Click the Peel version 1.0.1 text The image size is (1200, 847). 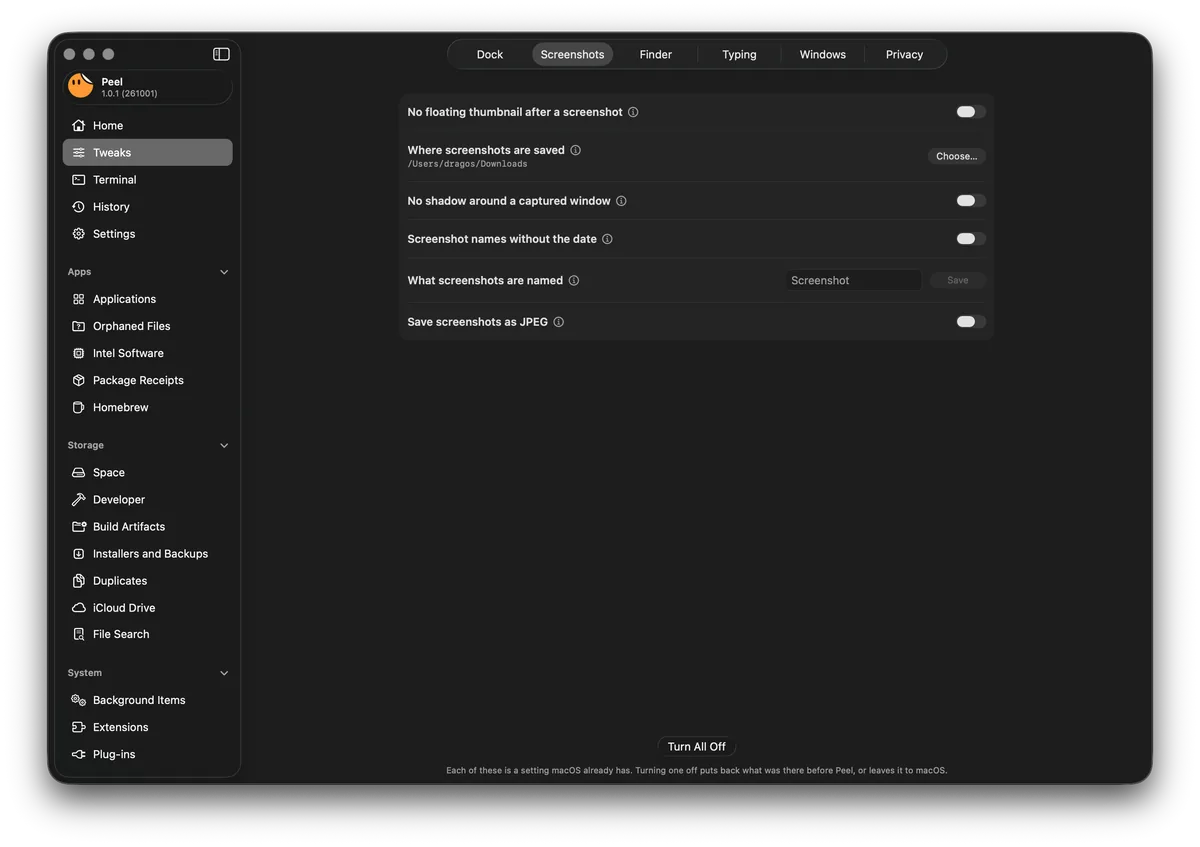(x=129, y=94)
